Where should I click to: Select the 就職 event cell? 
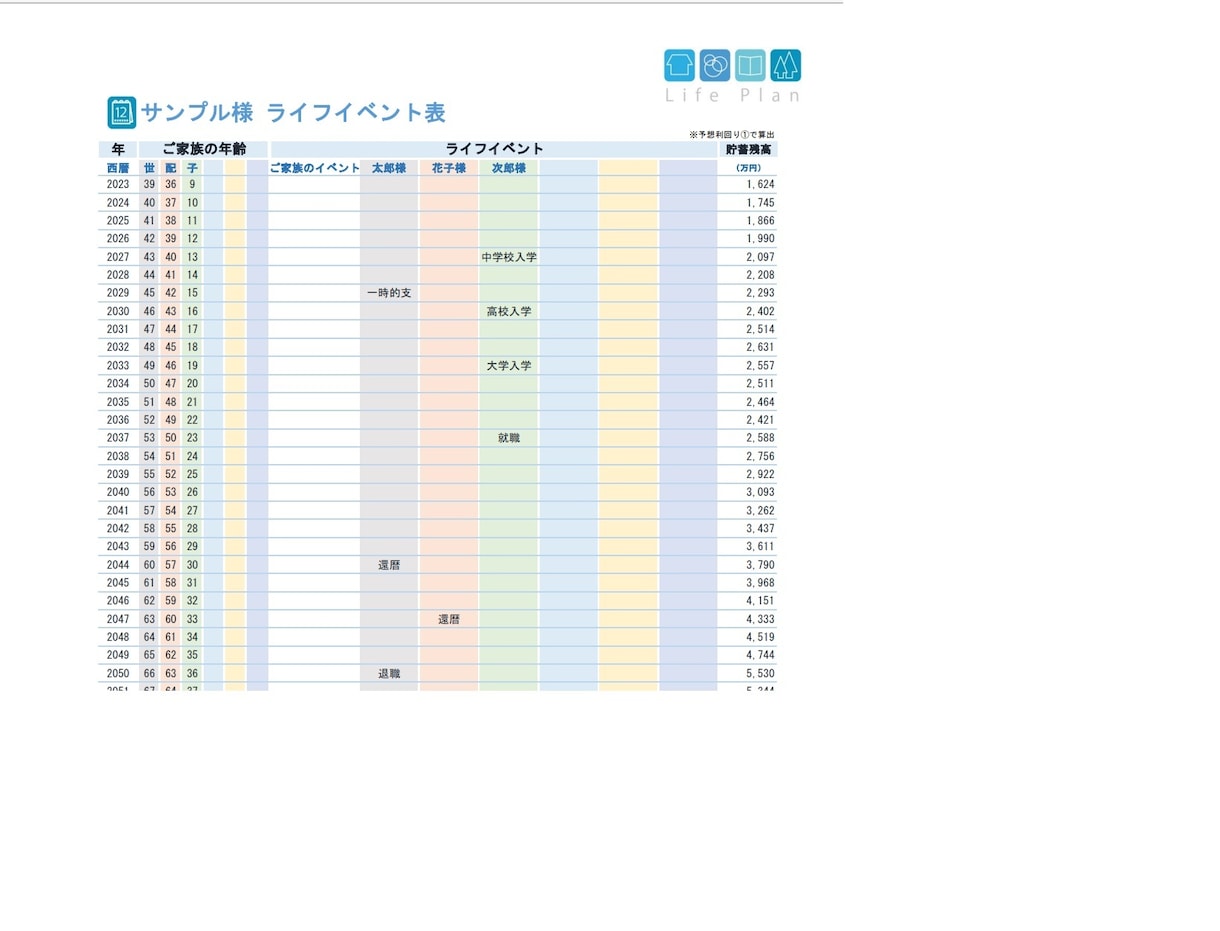(x=509, y=438)
